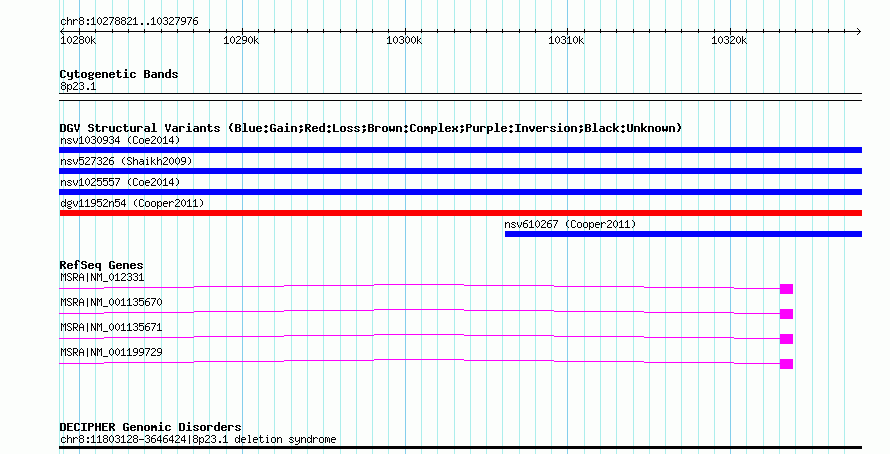Click the DGV Structural Variants track title
890x454 pixels.
(370, 128)
